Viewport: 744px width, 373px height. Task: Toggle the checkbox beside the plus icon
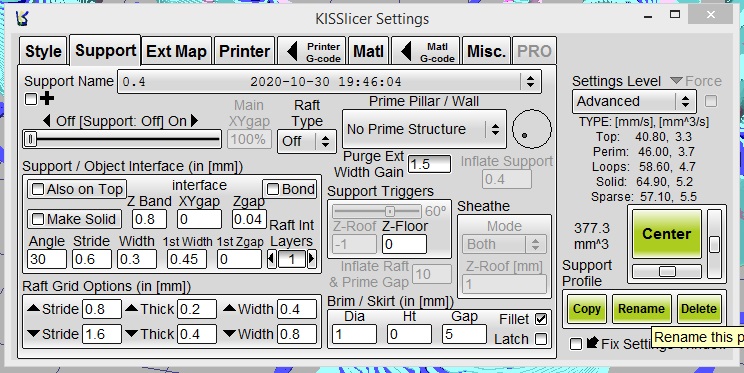31,99
